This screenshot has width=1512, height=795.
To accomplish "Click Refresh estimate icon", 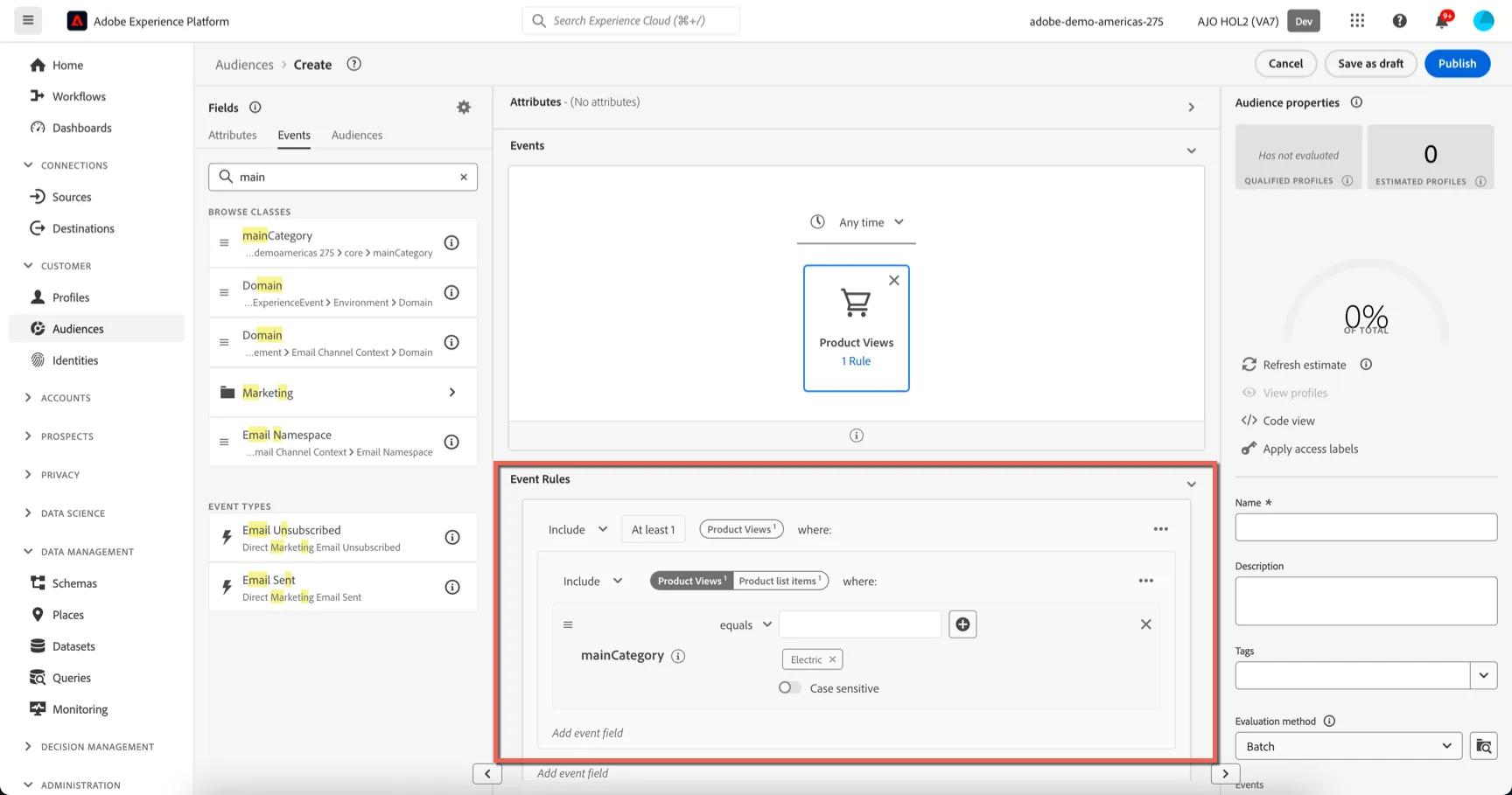I will [x=1249, y=365].
